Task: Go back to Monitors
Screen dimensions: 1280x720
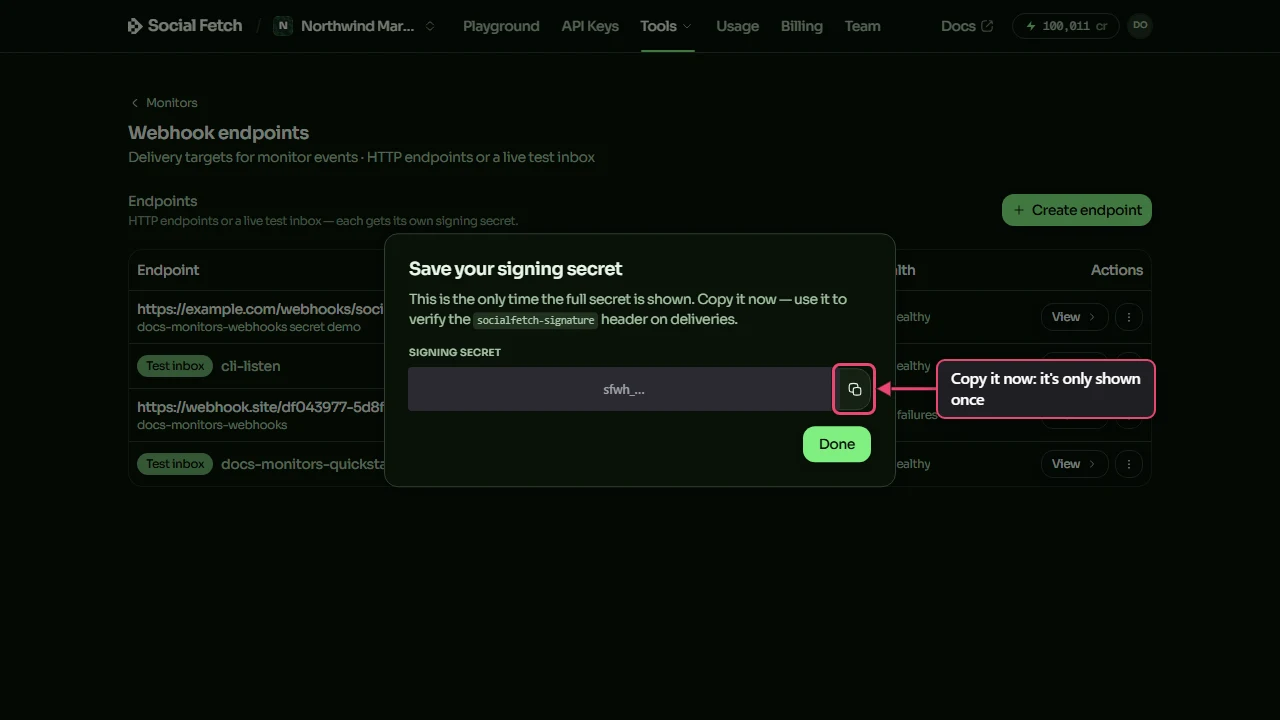Action: [x=165, y=103]
